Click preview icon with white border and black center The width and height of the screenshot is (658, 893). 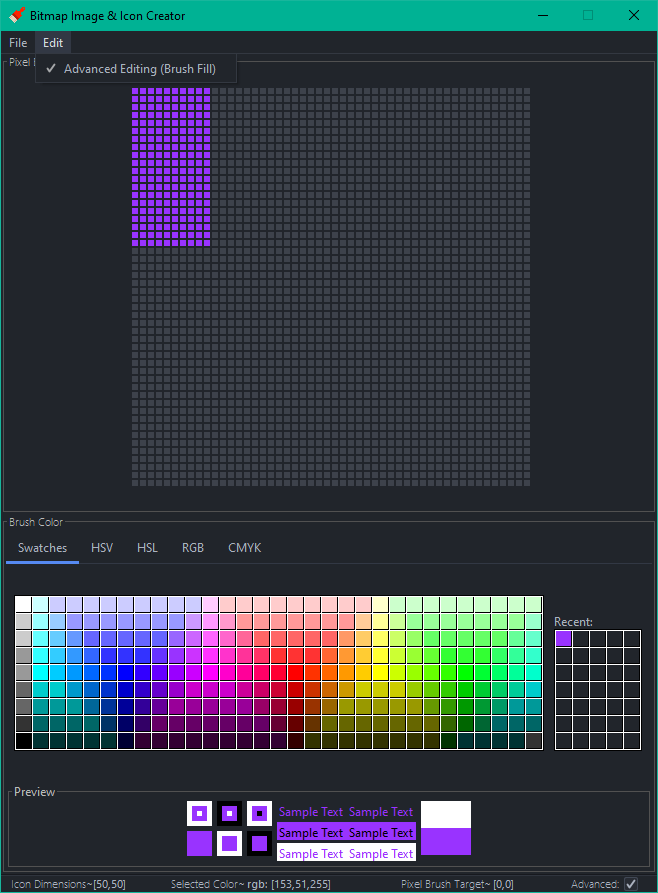point(259,813)
